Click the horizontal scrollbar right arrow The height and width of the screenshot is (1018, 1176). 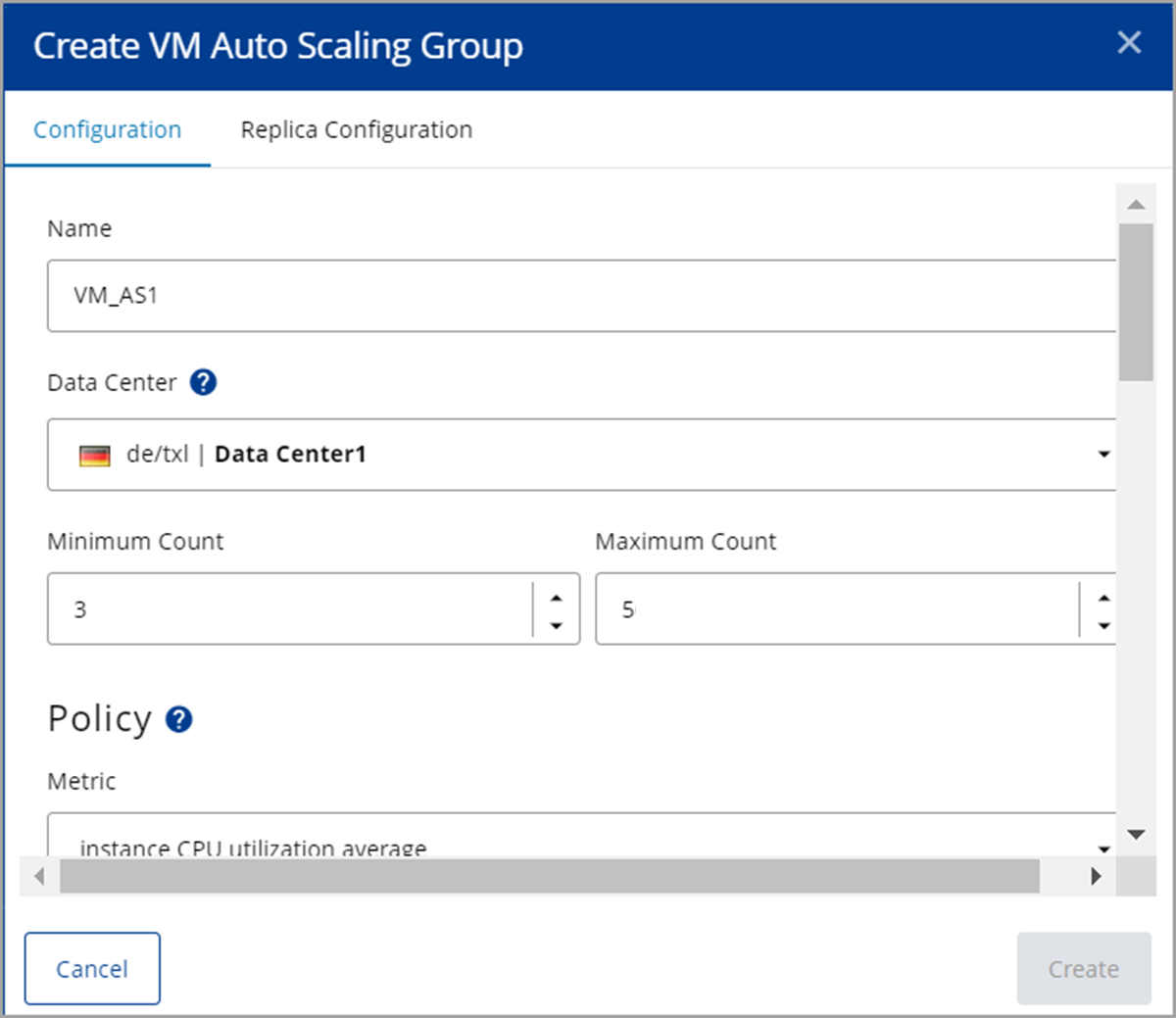coord(1096,876)
